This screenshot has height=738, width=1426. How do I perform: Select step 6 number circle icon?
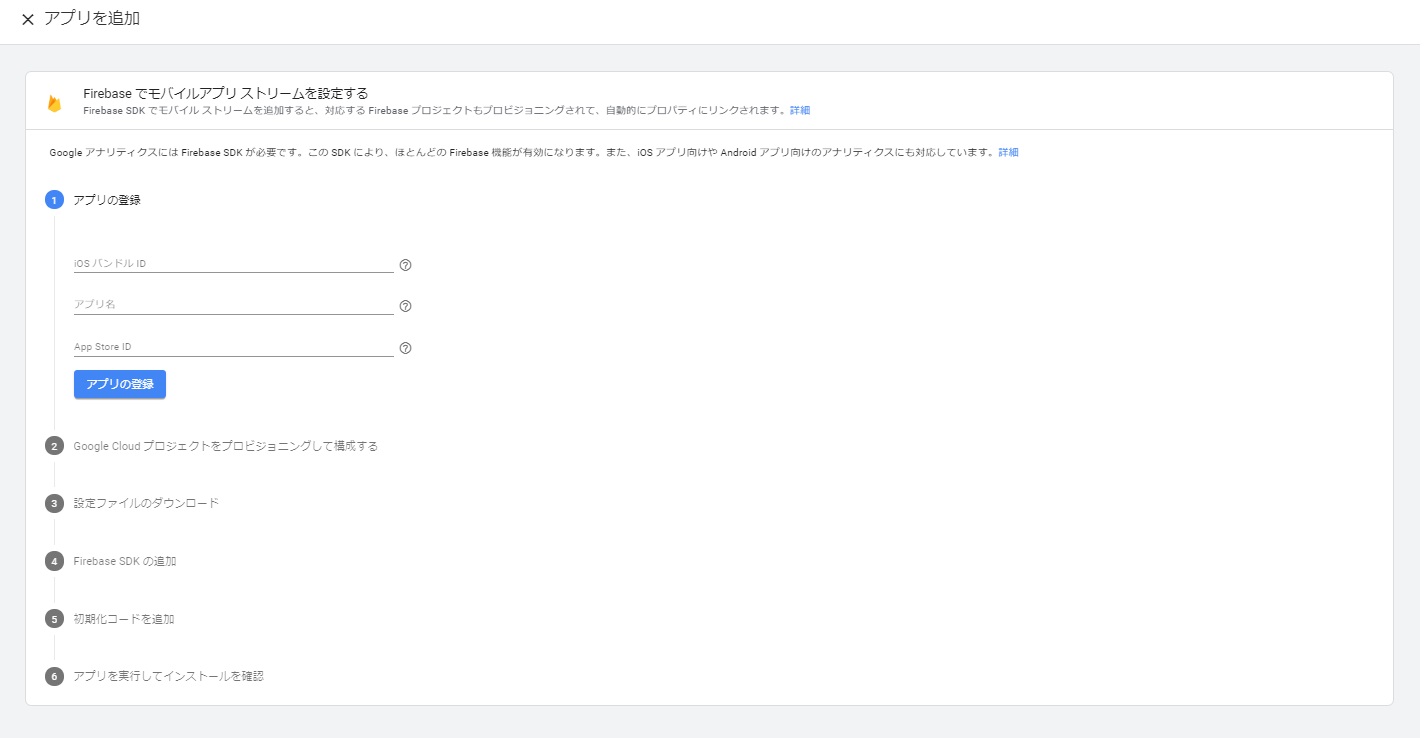(x=54, y=676)
